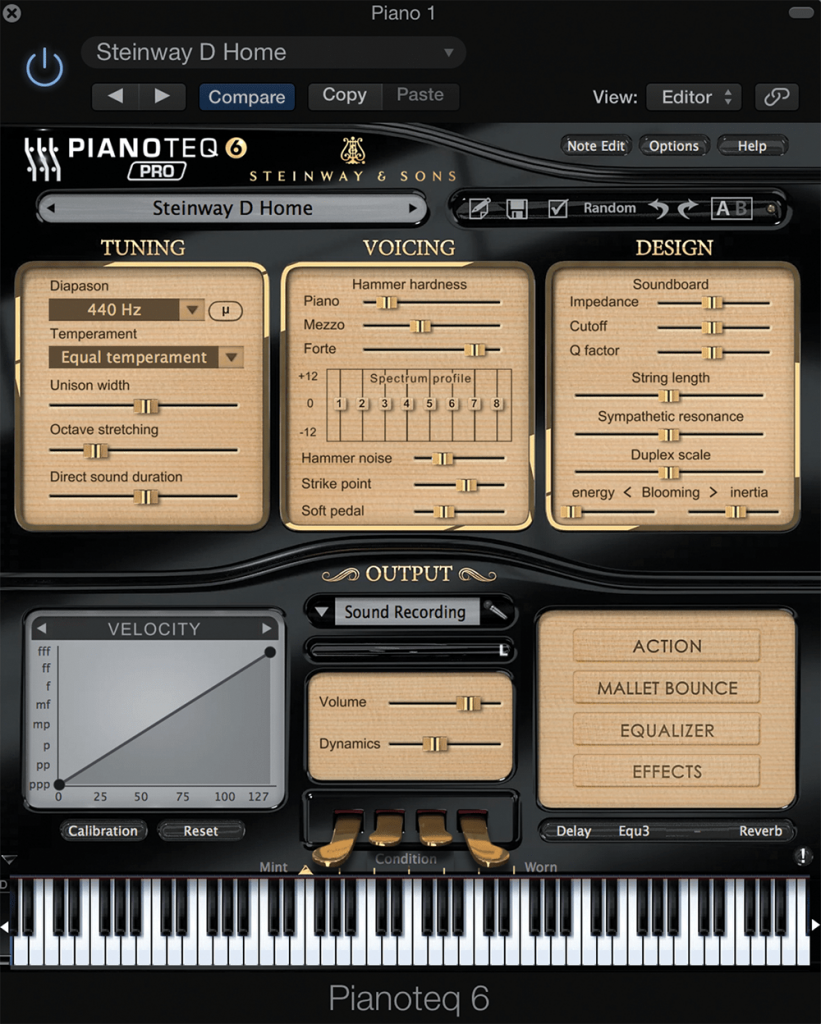Click the Impedance slider handle
The image size is (821, 1024).
coord(712,302)
